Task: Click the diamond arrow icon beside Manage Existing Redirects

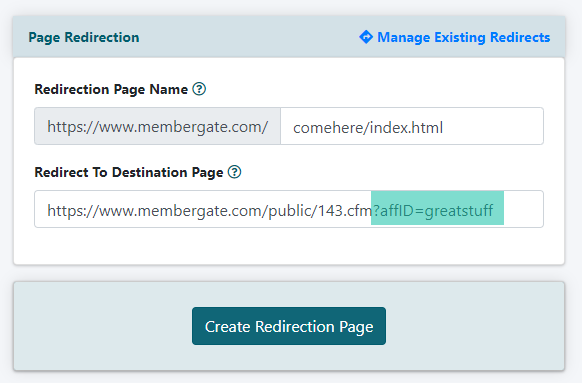Action: (x=366, y=37)
